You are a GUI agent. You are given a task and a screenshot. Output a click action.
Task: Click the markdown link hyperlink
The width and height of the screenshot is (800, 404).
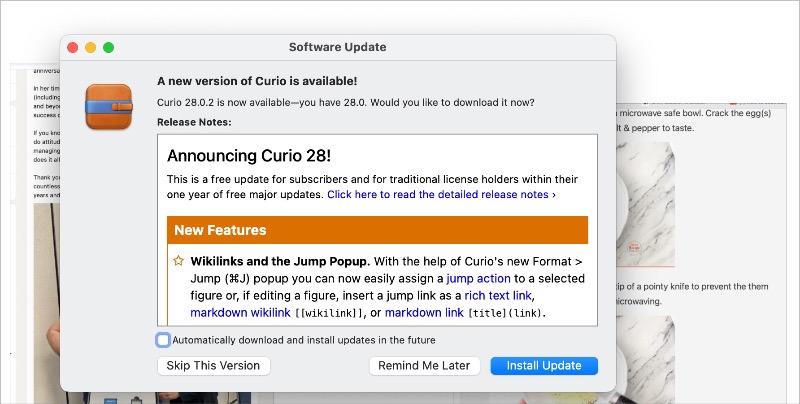(424, 312)
